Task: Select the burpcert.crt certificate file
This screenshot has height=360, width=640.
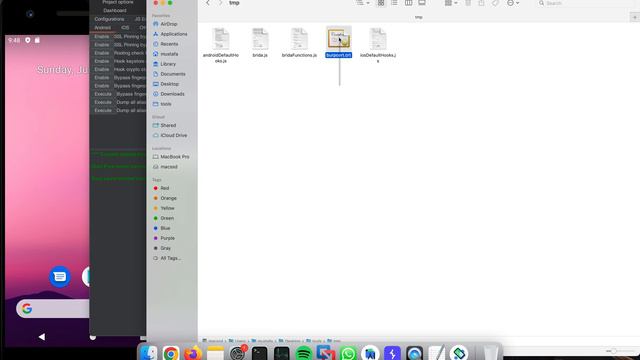Action: tap(339, 42)
